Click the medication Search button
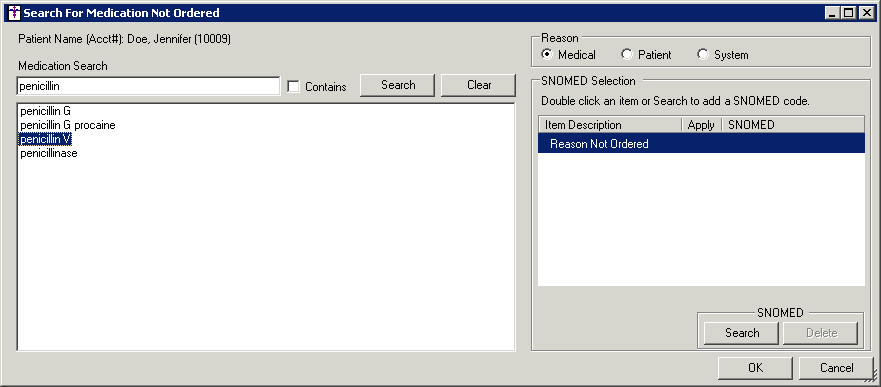This screenshot has width=881, height=387. (x=398, y=85)
